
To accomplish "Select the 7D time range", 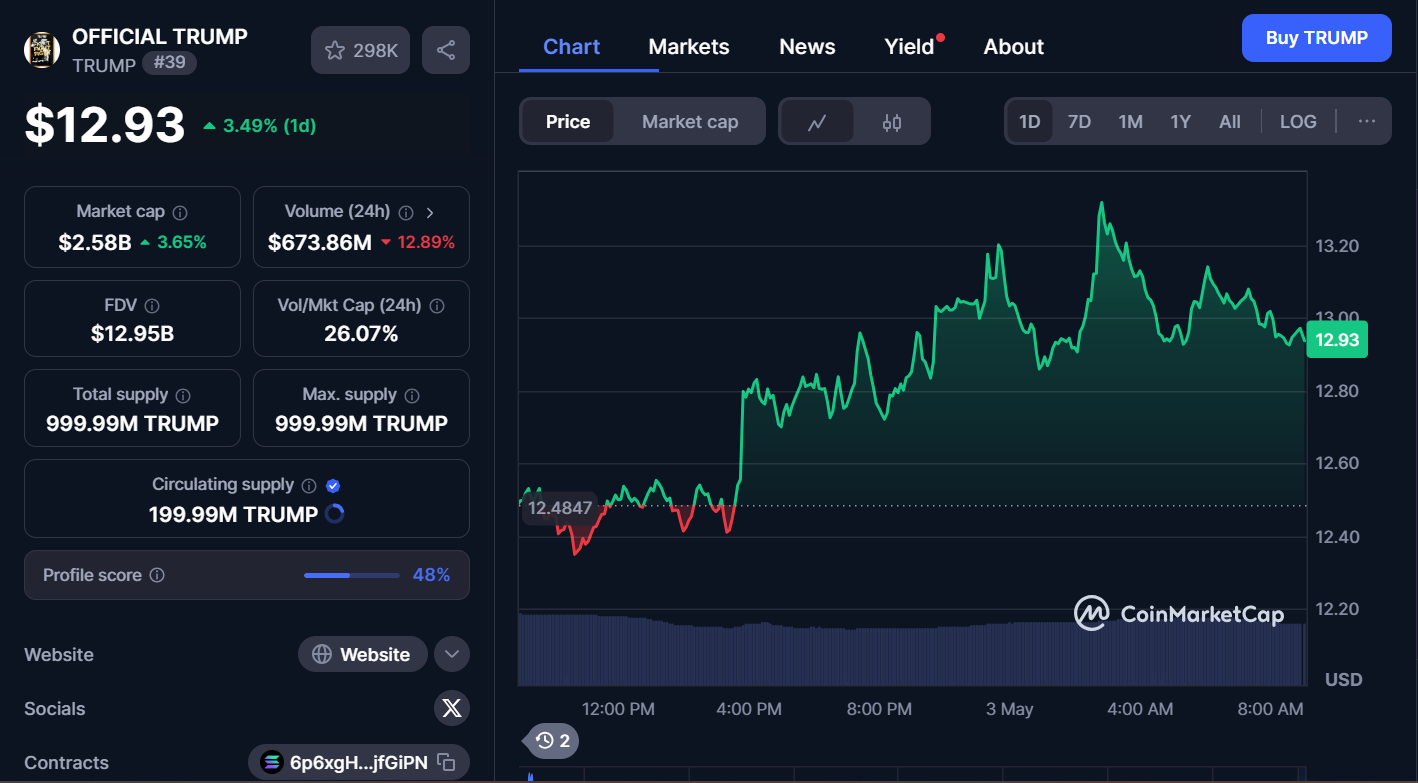I will 1079,122.
